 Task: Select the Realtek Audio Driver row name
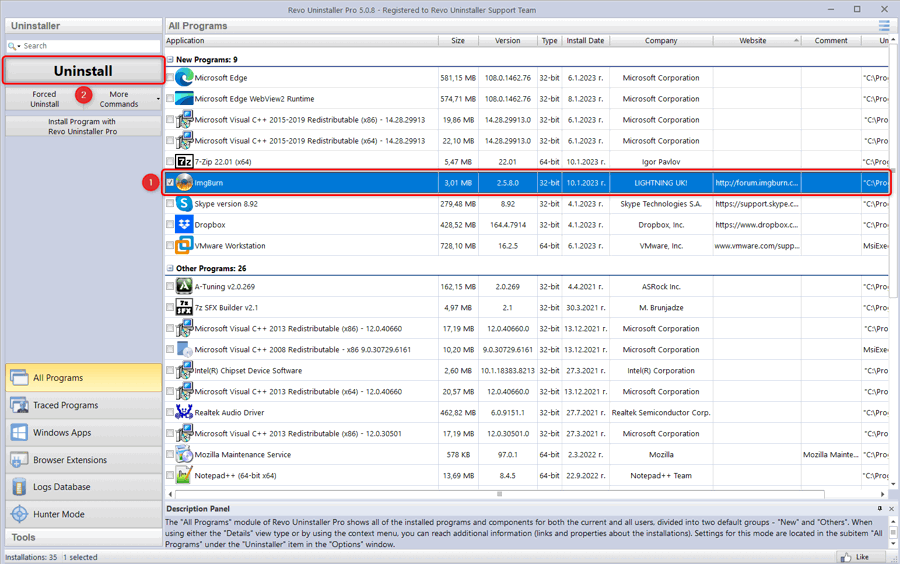229,412
